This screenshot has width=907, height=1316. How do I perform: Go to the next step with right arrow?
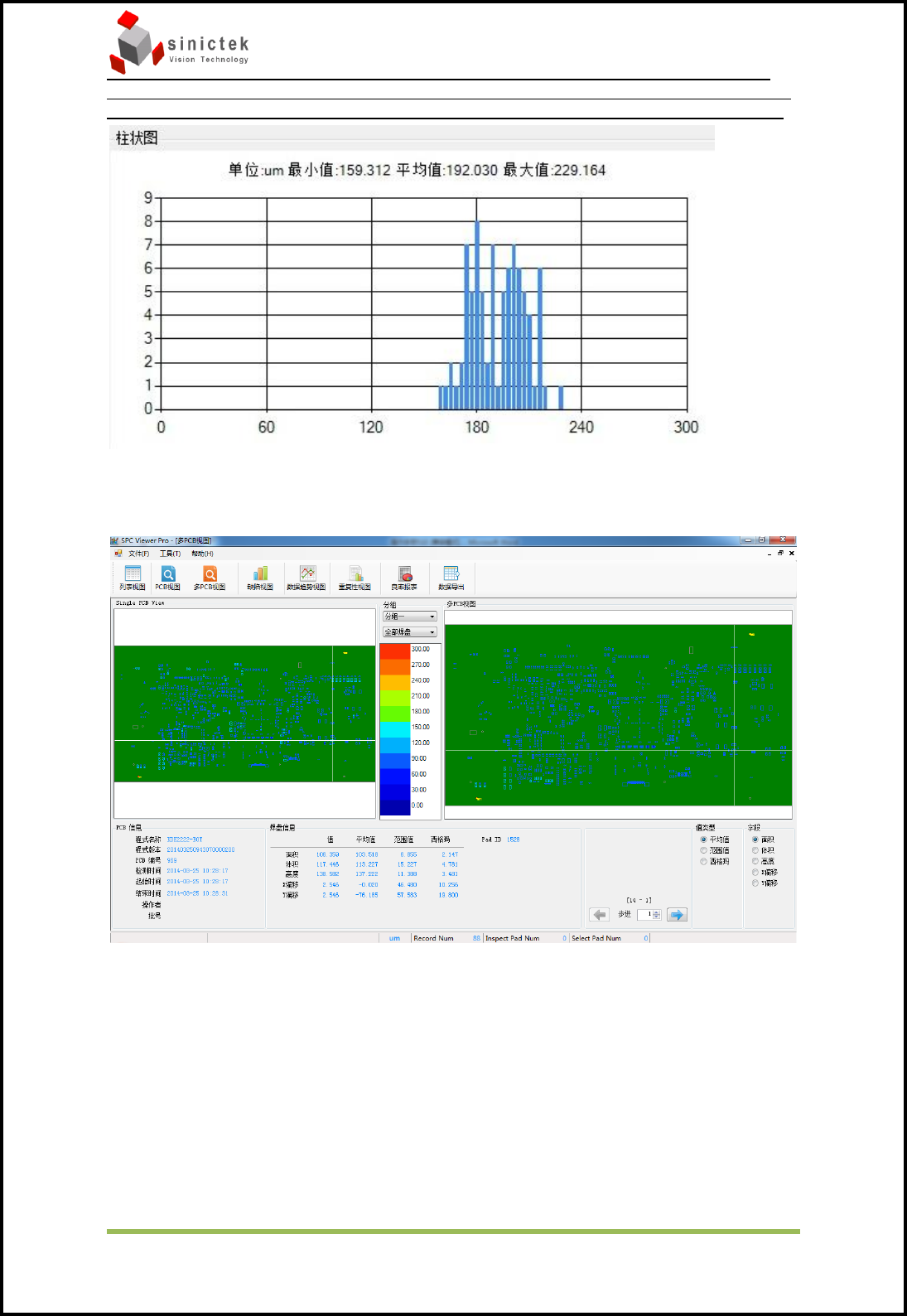coord(677,915)
